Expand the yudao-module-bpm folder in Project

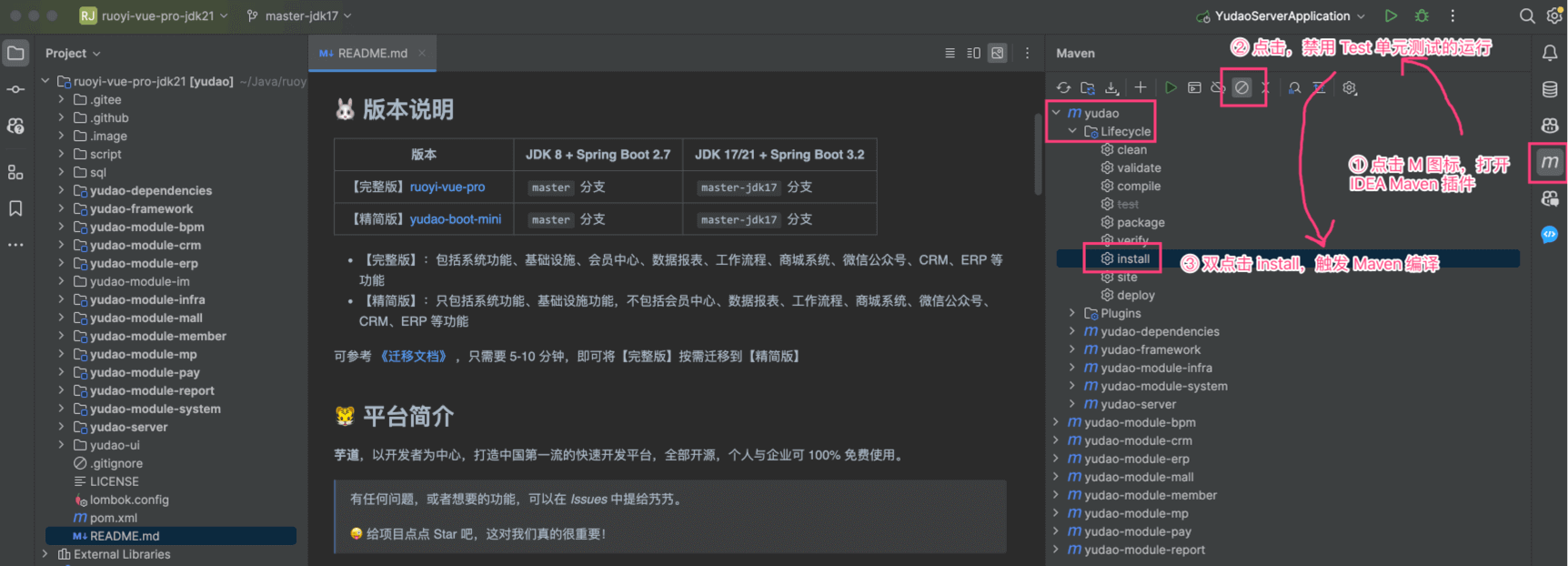tap(61, 227)
